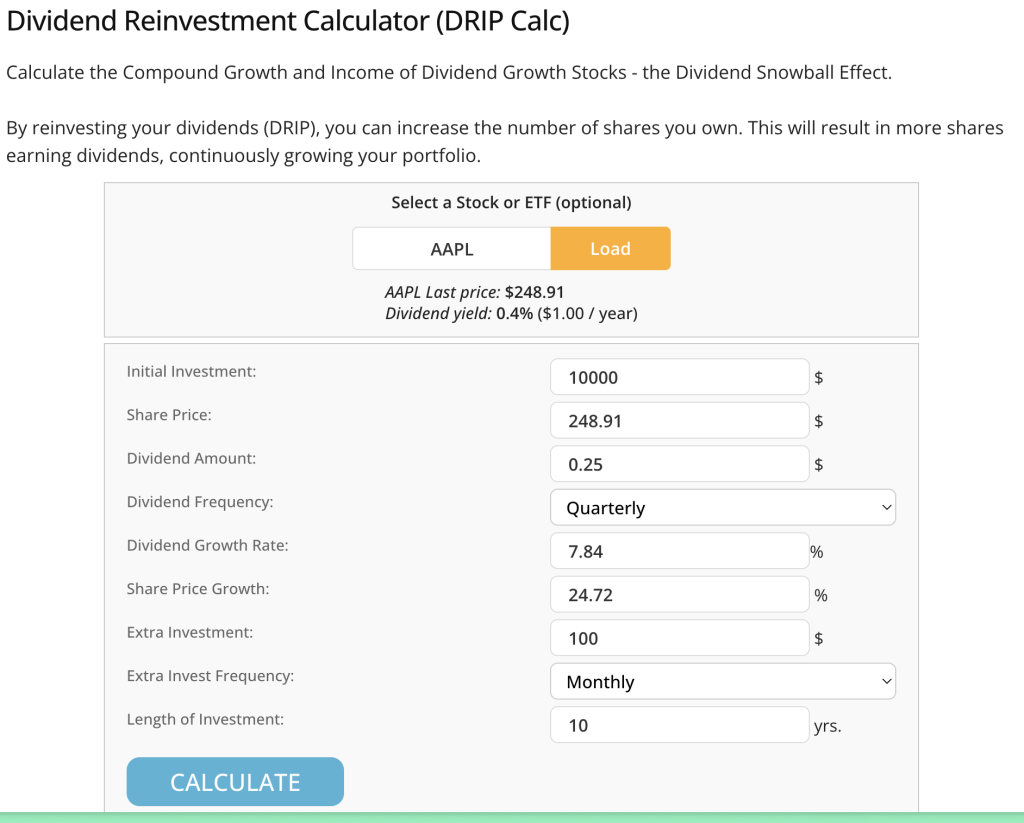Screen dimensions: 1024x823
Task: Place cursor in the 248.91 price field
Action: pyautogui.click(x=678, y=420)
